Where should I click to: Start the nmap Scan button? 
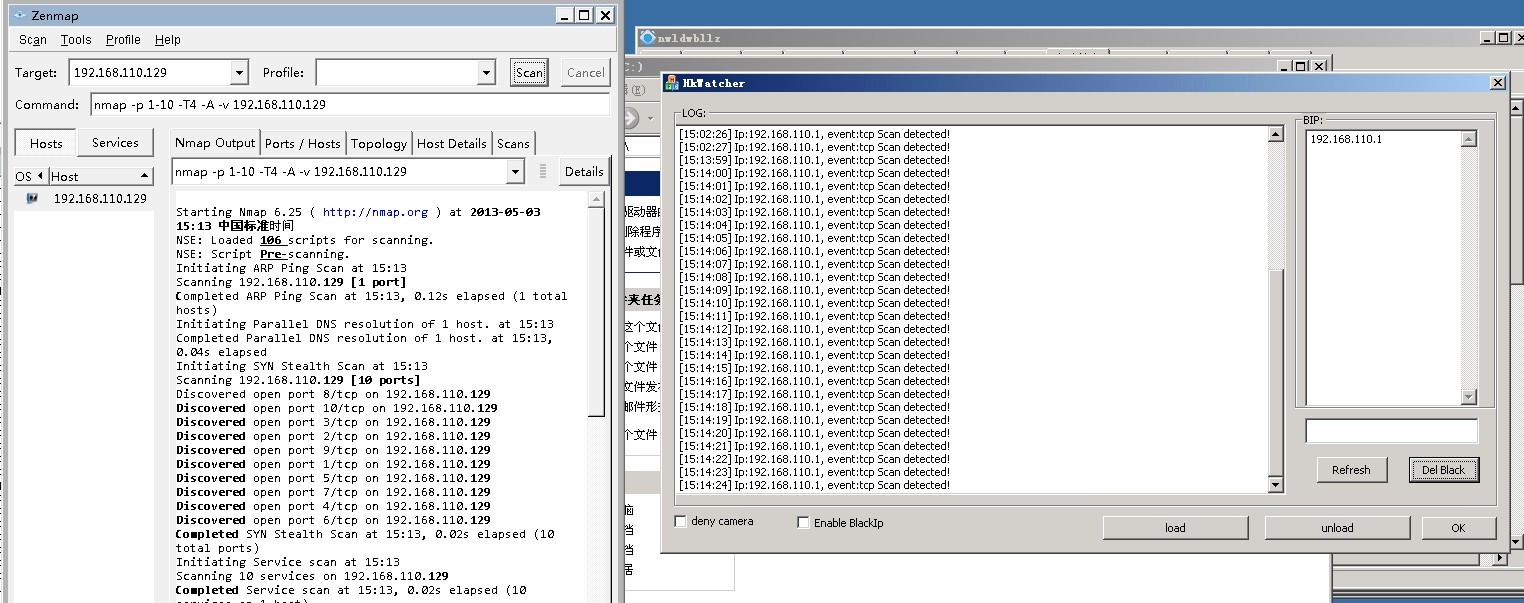point(529,72)
